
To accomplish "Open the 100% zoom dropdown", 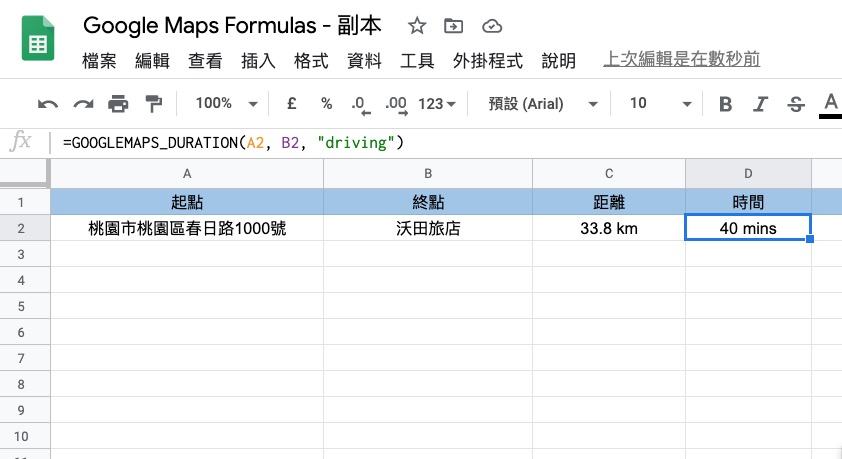I will 226,104.
